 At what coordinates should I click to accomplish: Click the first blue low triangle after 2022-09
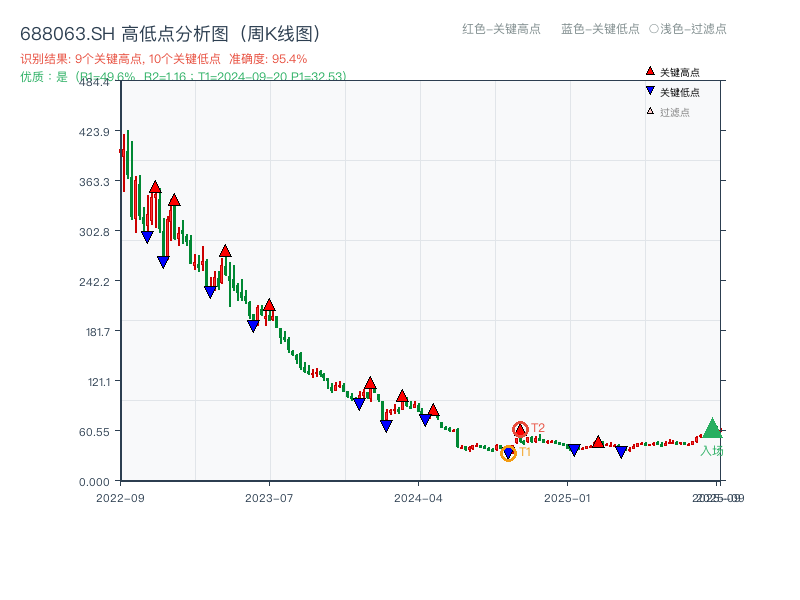click(x=147, y=237)
